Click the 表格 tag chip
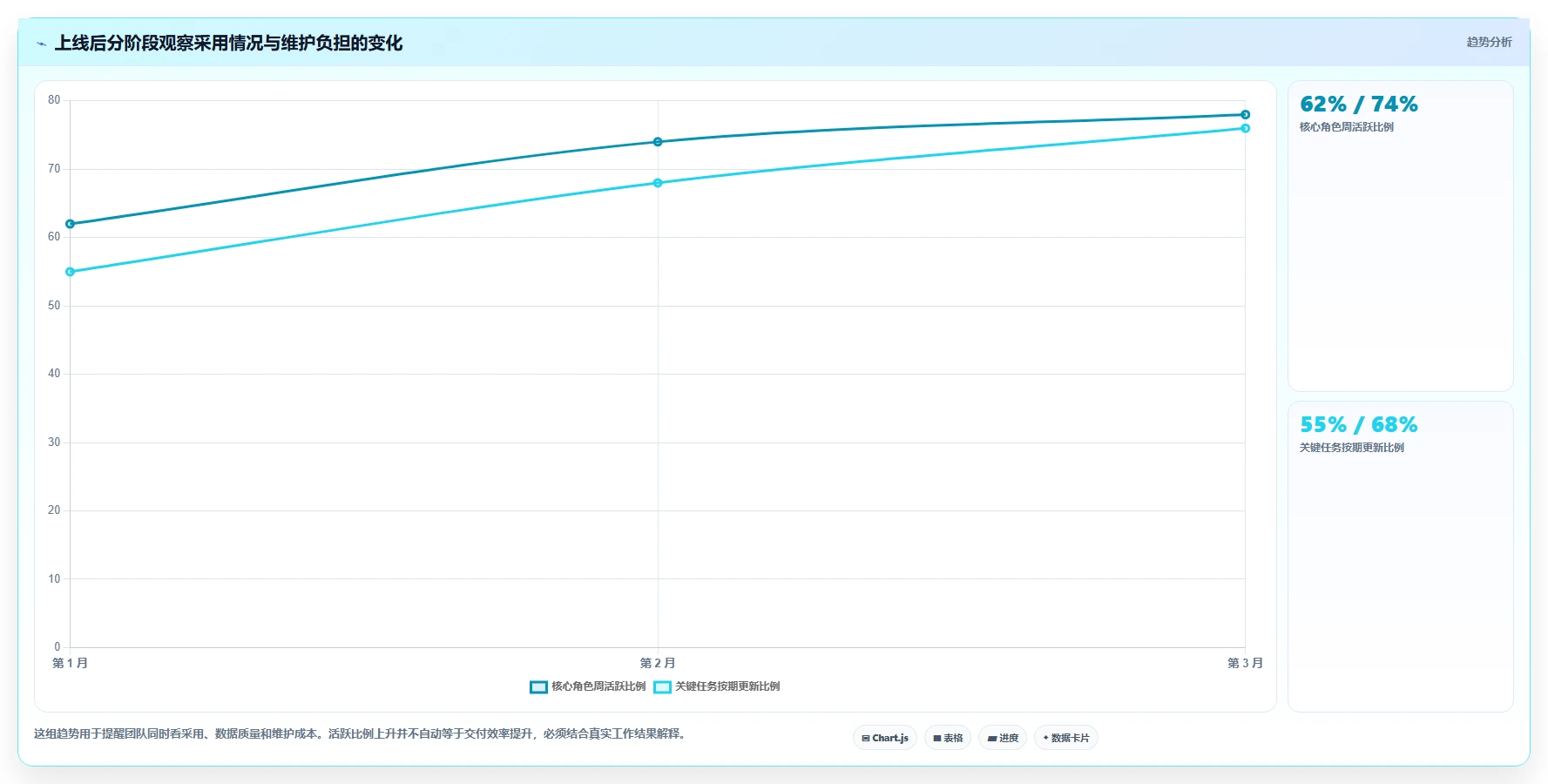Viewport: 1548px width, 784px height. point(948,738)
